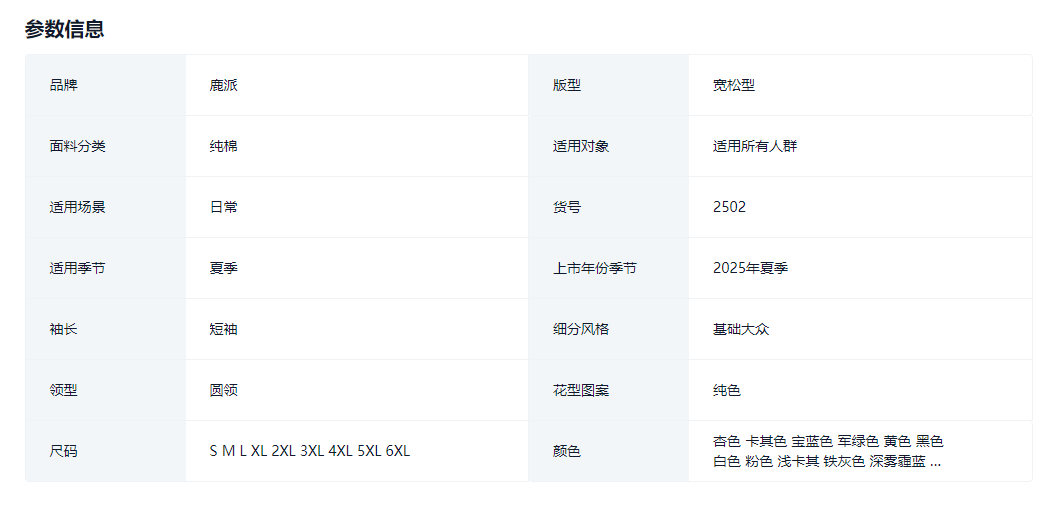Click the 尺码 label cell
Viewport: 1059px width, 517px height.
pyautogui.click(x=63, y=451)
